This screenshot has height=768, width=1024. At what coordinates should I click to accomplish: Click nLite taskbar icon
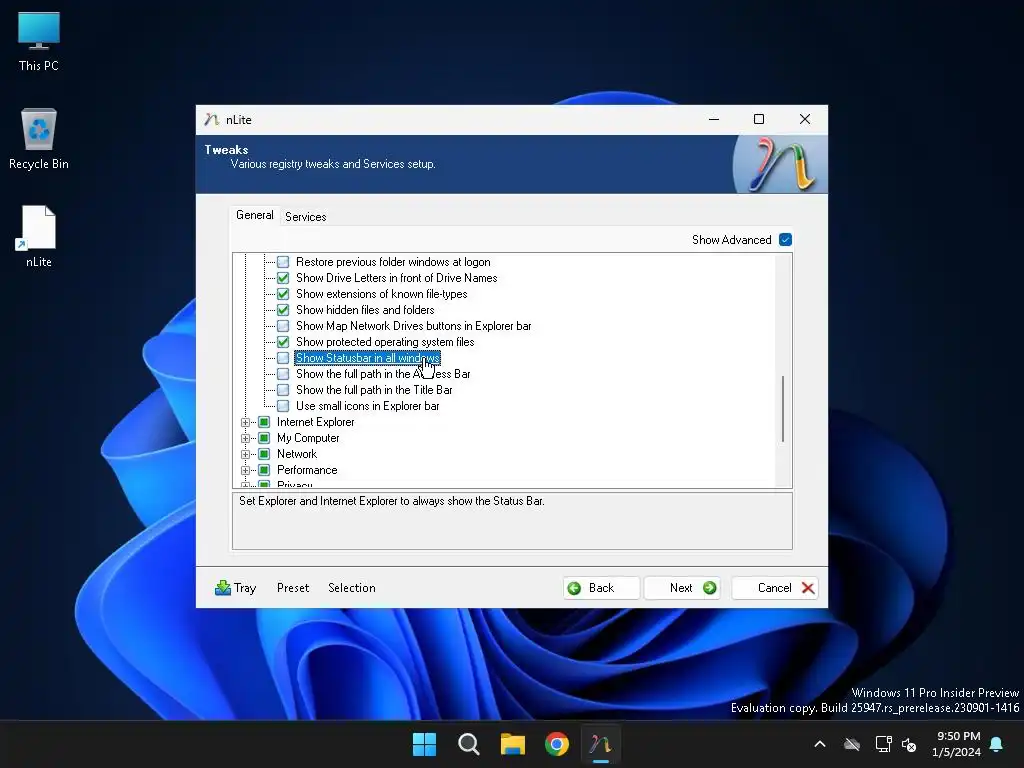601,744
